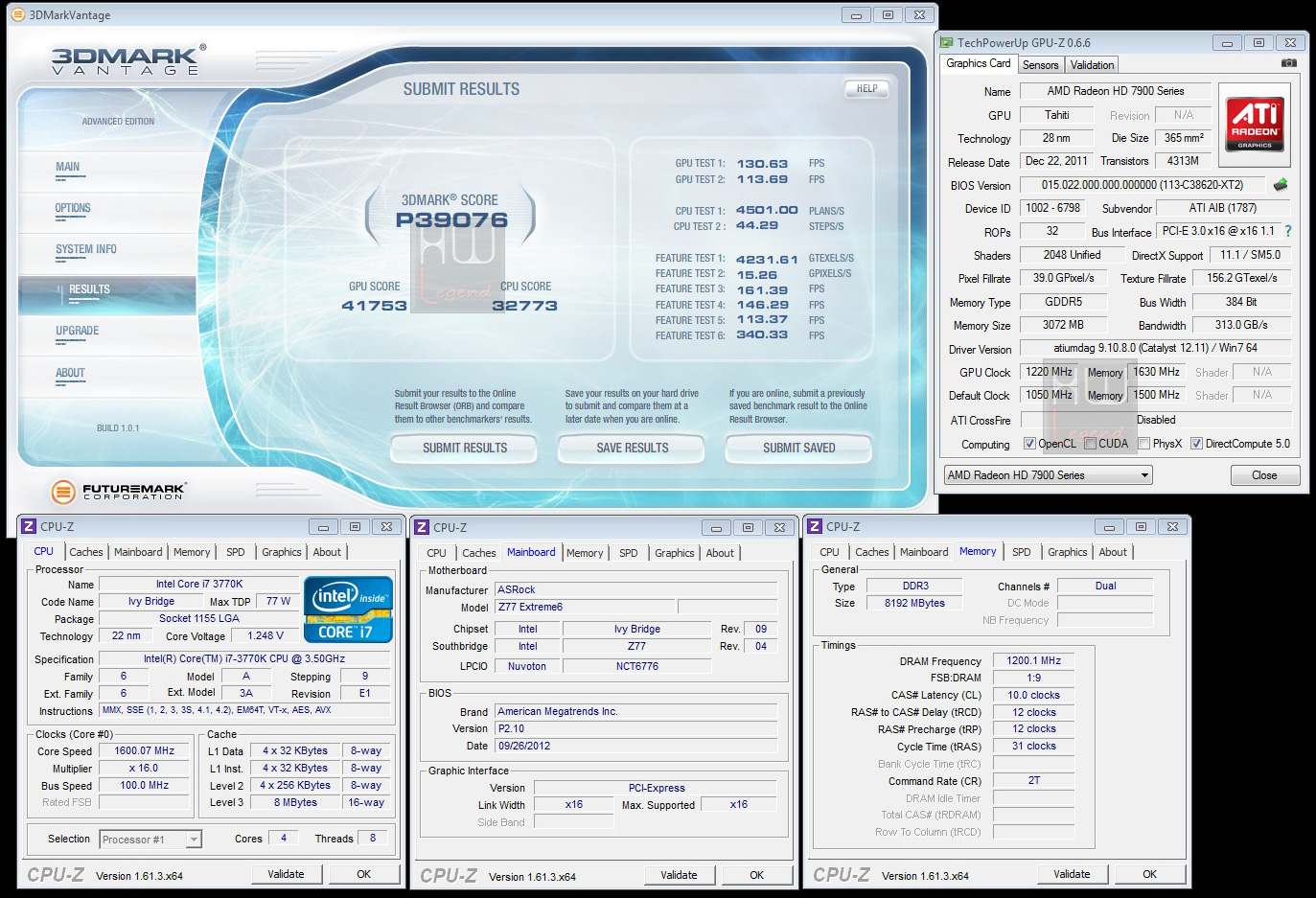The image size is (1316, 898).
Task: Click the Z77 Extreme6 model value
Action: point(586,608)
